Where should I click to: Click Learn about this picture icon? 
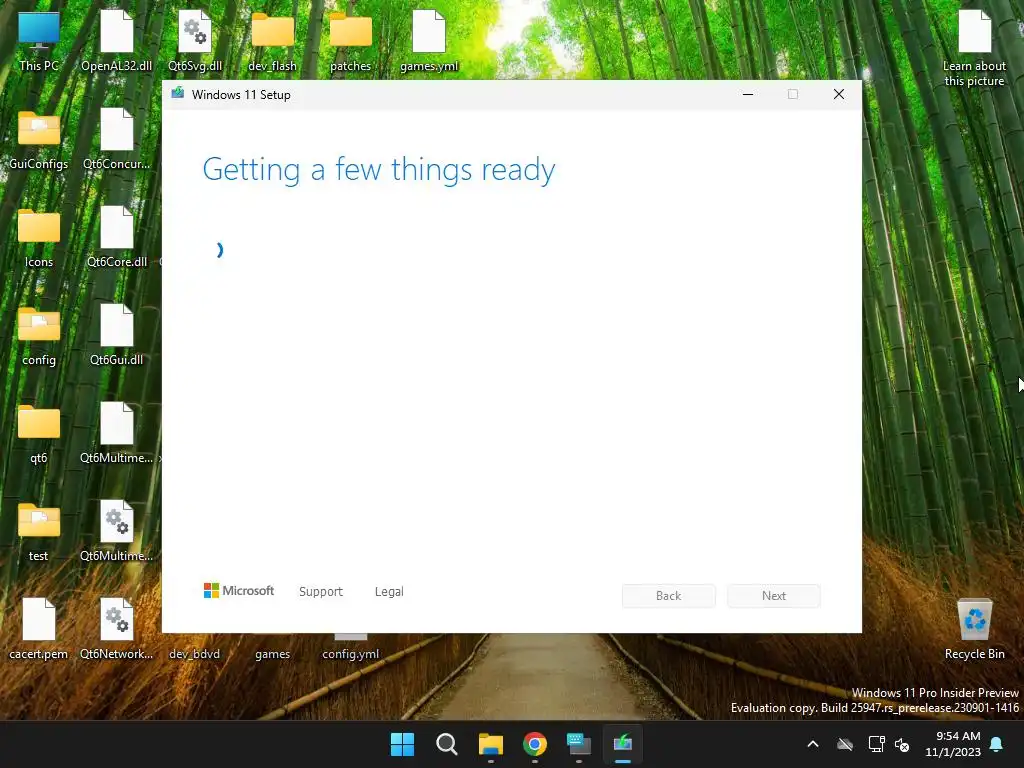974,48
